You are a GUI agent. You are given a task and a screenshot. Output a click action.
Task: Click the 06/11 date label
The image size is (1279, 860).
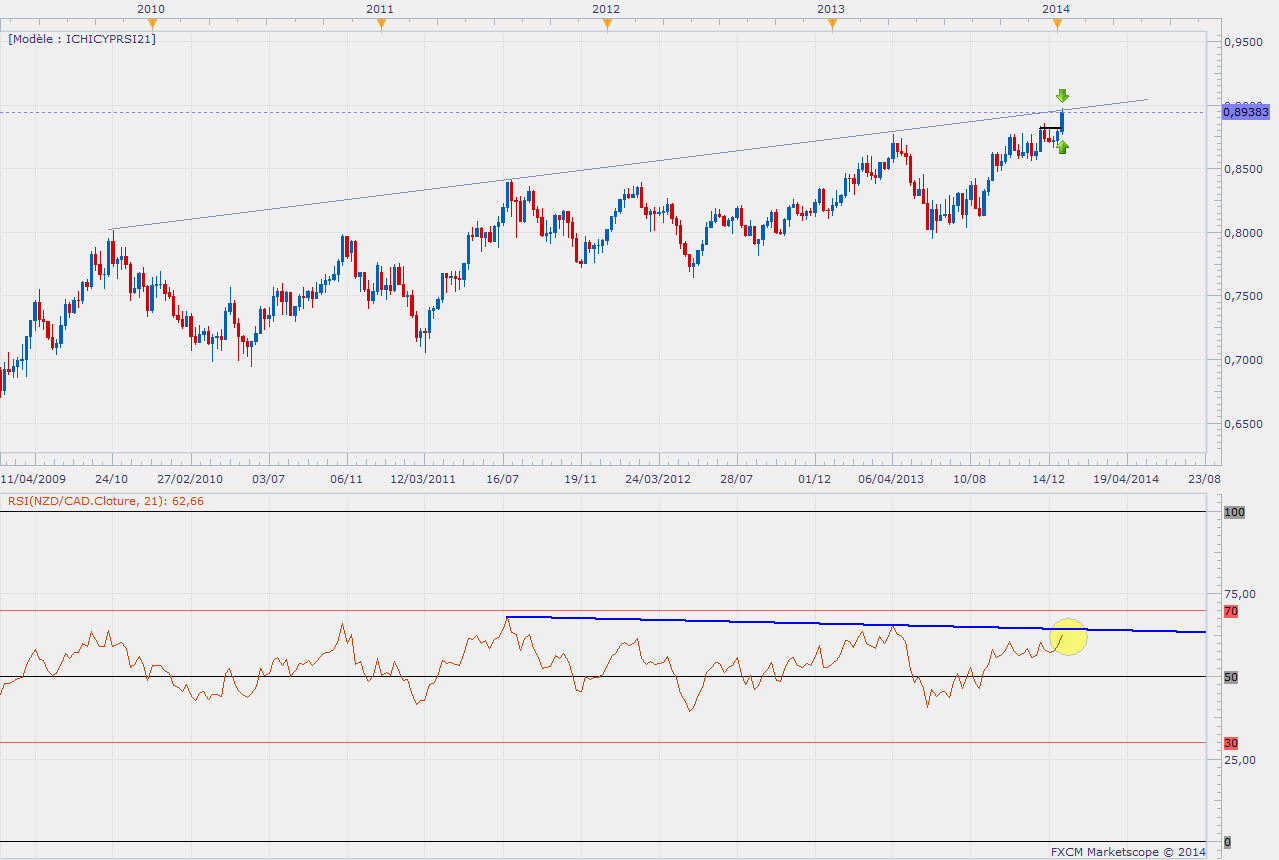pyautogui.click(x=345, y=479)
